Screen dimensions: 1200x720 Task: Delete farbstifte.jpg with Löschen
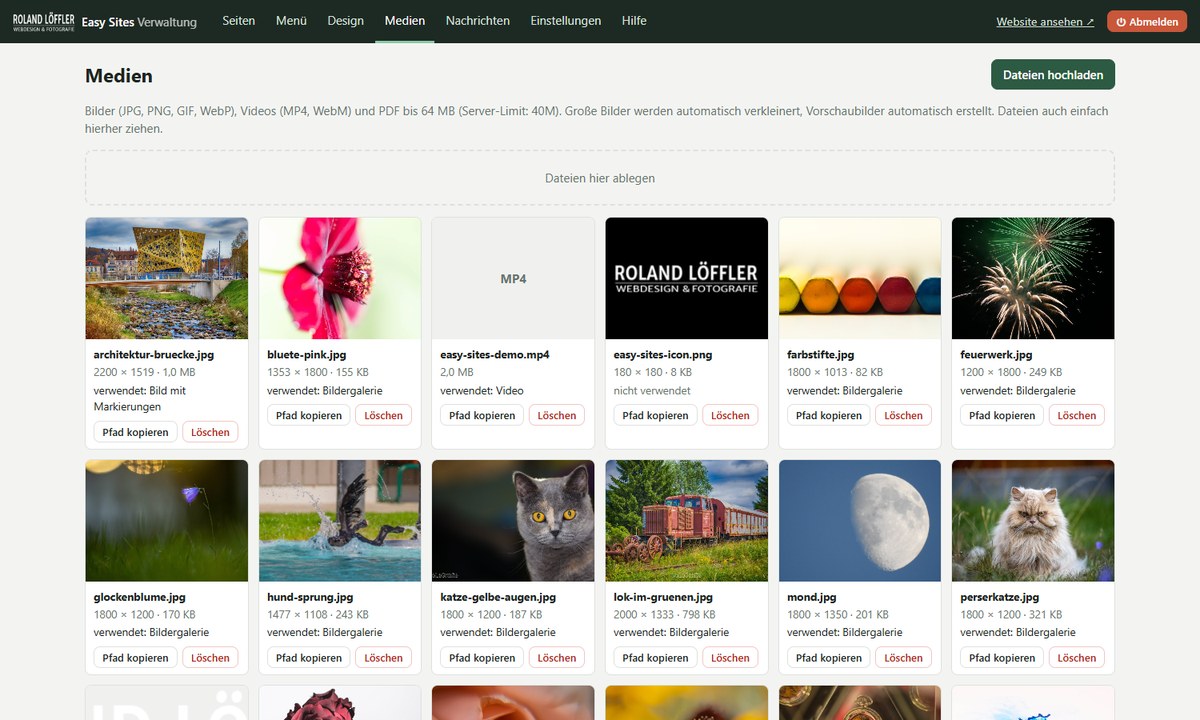click(903, 415)
